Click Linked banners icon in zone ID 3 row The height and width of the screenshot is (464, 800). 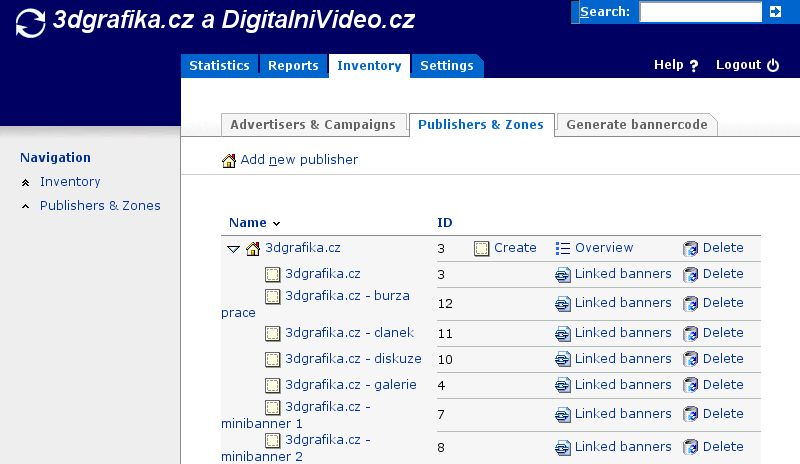[562, 275]
